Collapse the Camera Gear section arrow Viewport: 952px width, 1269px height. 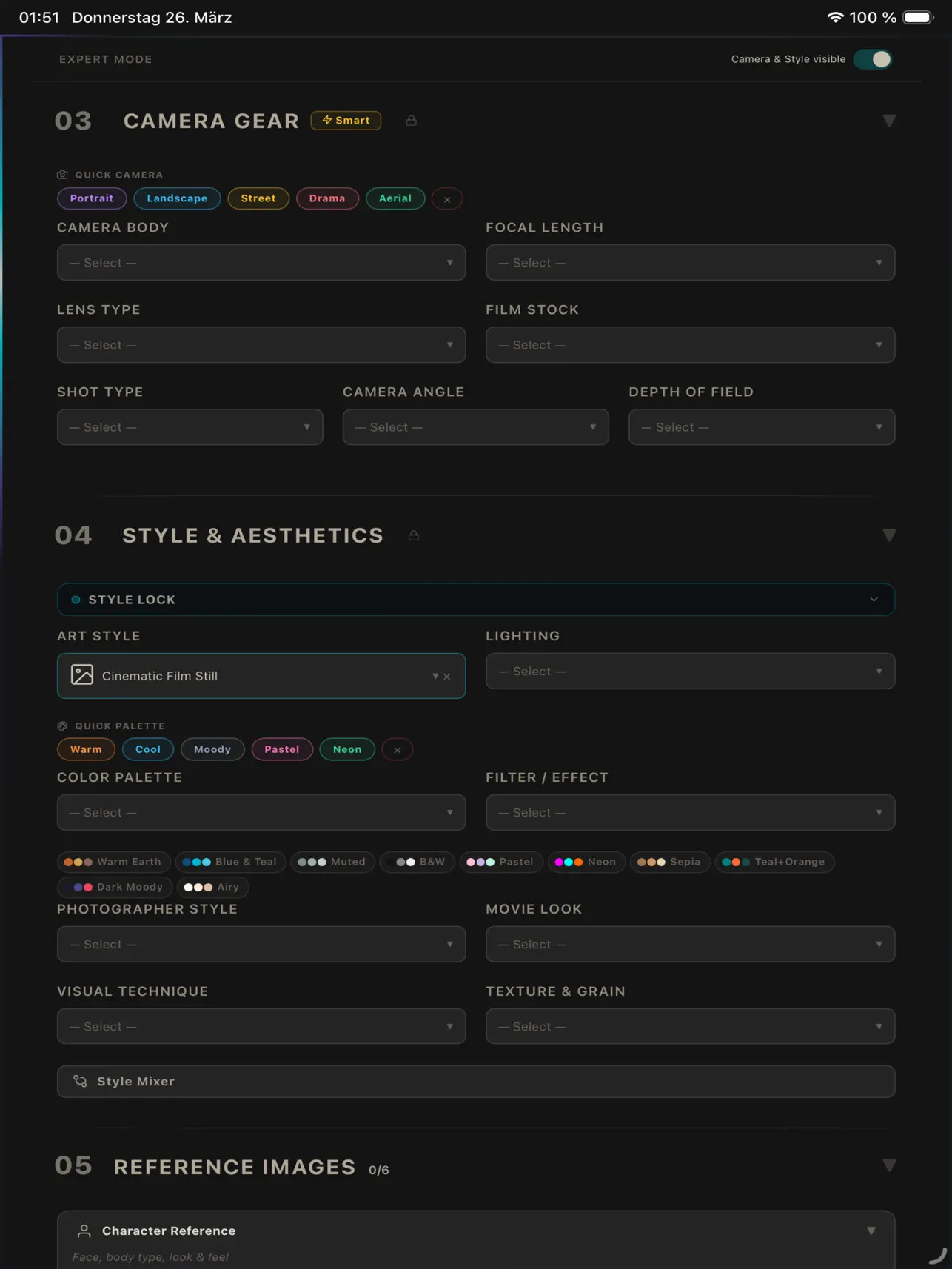pyautogui.click(x=889, y=121)
